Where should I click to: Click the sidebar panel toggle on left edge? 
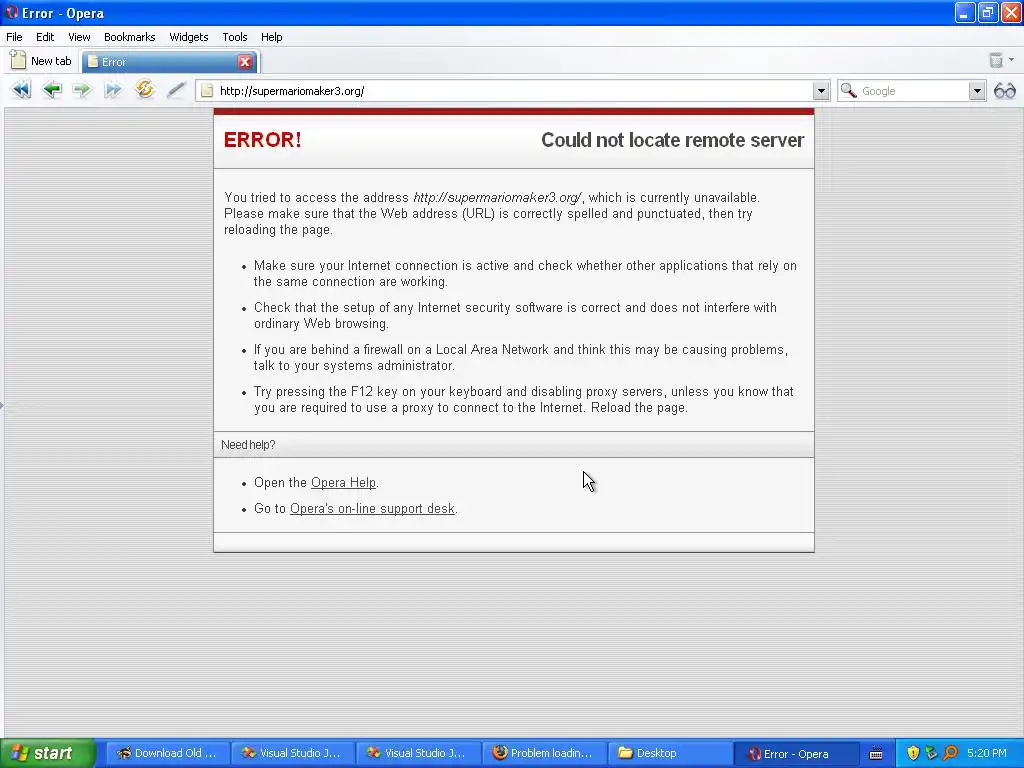(x=2, y=406)
